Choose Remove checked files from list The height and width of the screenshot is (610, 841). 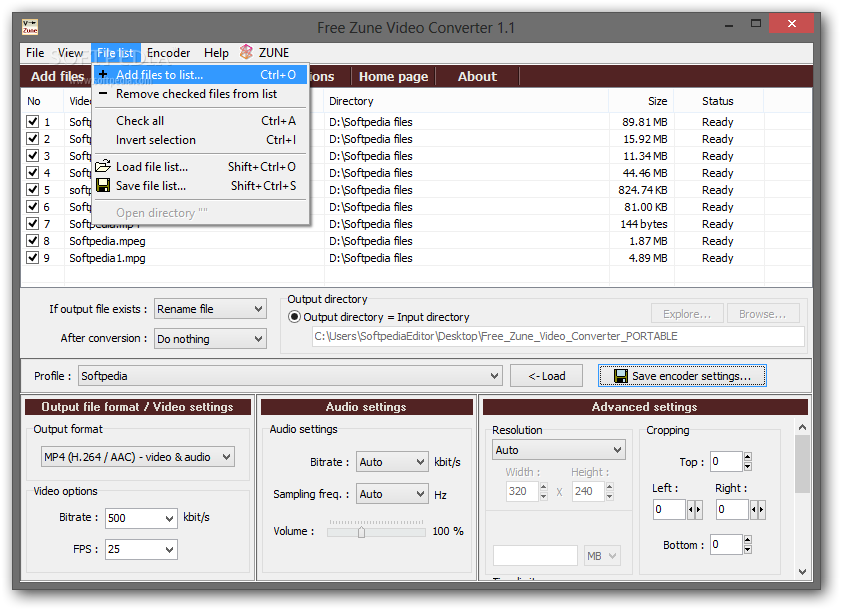coord(201,94)
